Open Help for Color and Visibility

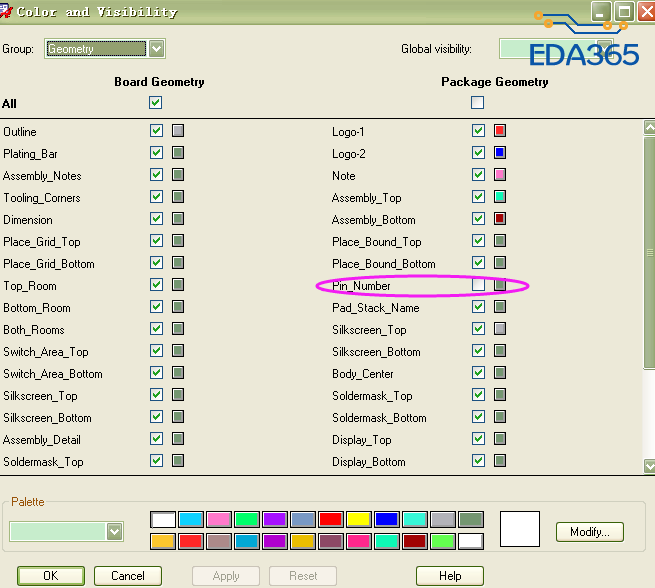tap(450, 576)
